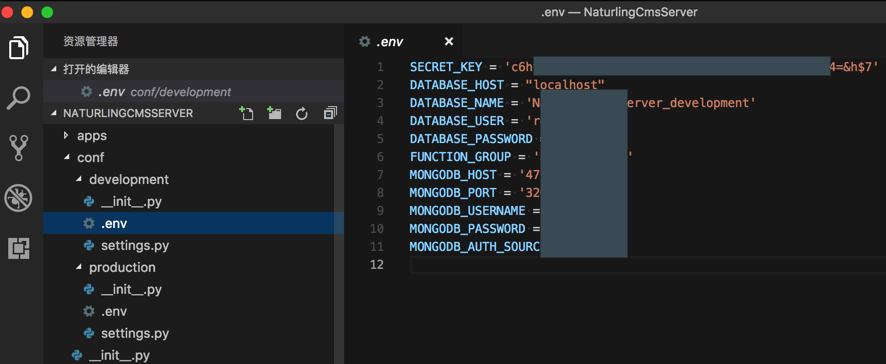Click DATABASE_NAME on line 3

(x=457, y=103)
